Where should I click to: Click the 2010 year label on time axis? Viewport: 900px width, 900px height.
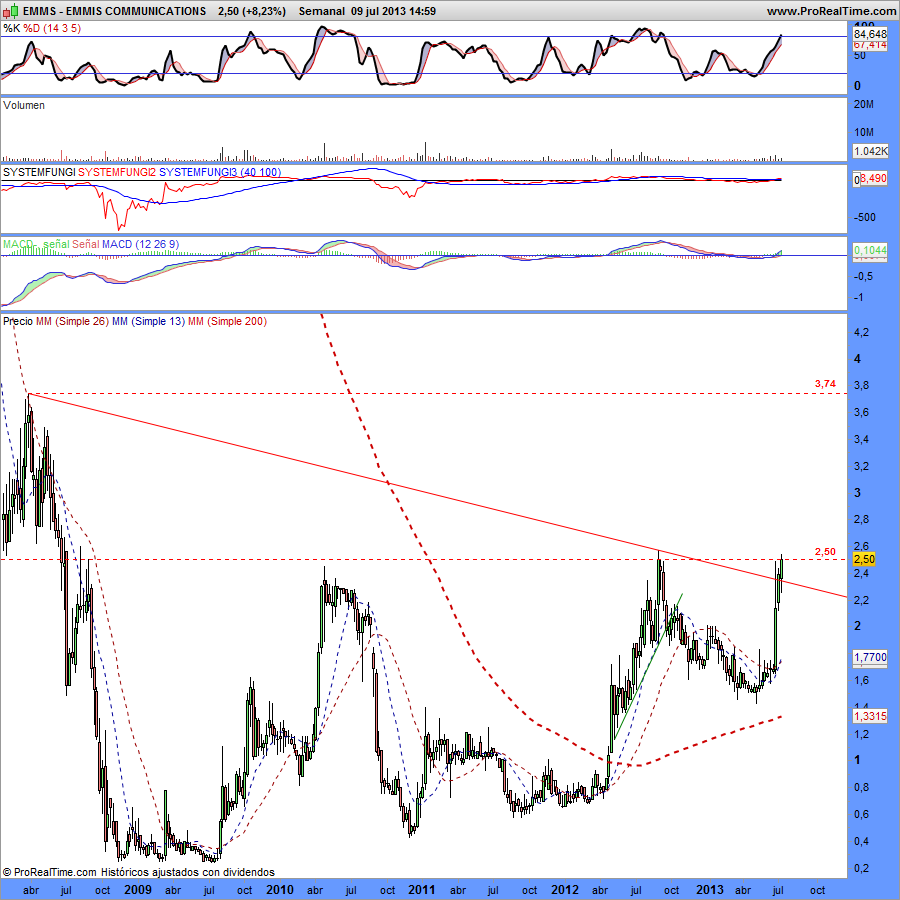(280, 890)
